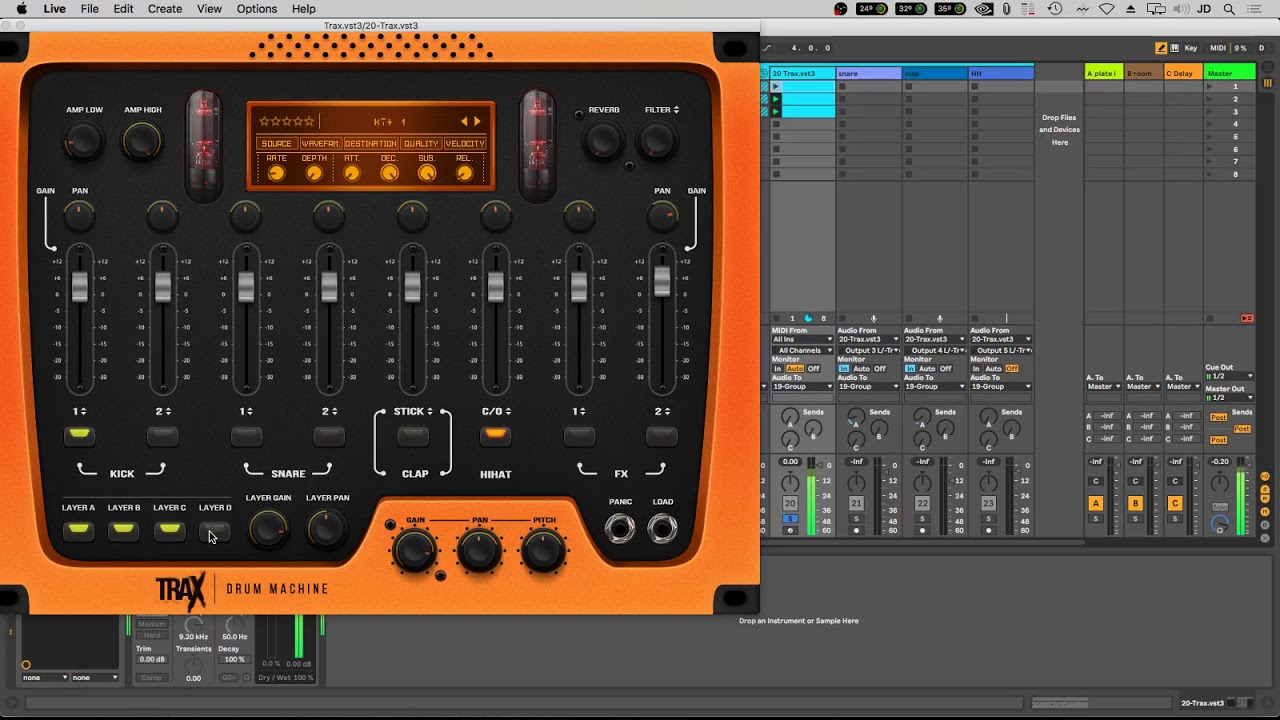Click the preset star rating
Image resolution: width=1280 pixels, height=720 pixels.
click(287, 121)
